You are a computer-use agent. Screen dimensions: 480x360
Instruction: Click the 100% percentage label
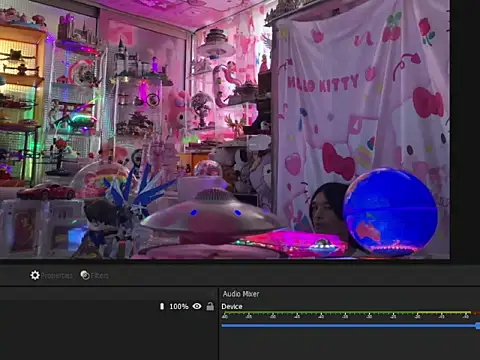click(x=179, y=306)
